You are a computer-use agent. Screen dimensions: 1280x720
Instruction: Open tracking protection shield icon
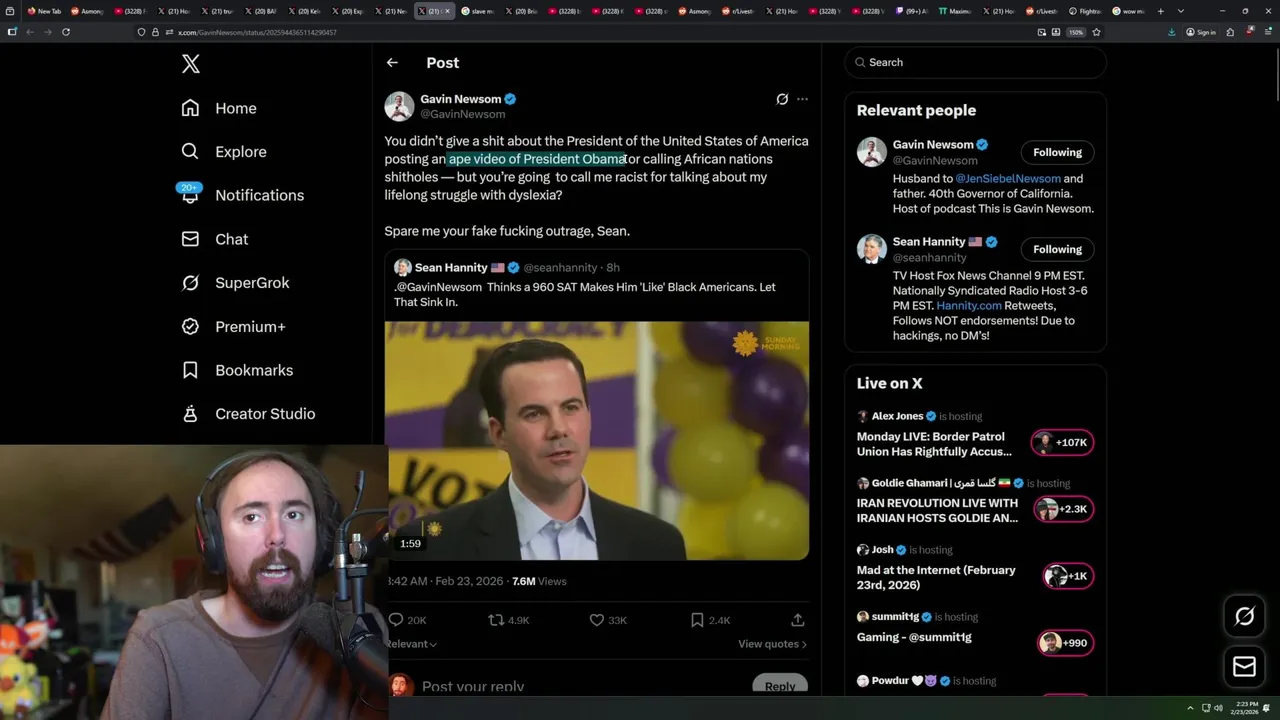141,32
